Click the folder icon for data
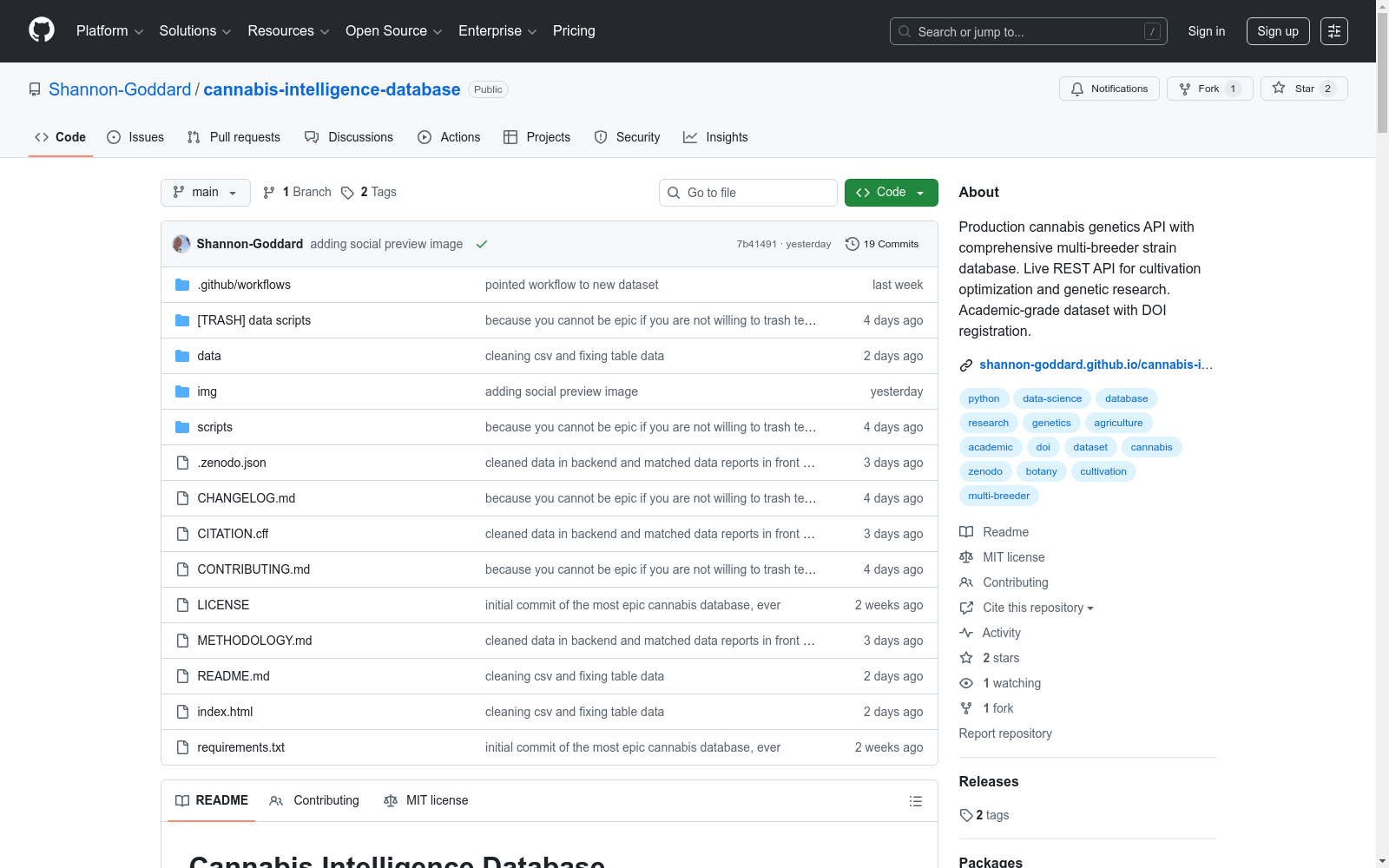This screenshot has width=1389, height=868. click(182, 356)
